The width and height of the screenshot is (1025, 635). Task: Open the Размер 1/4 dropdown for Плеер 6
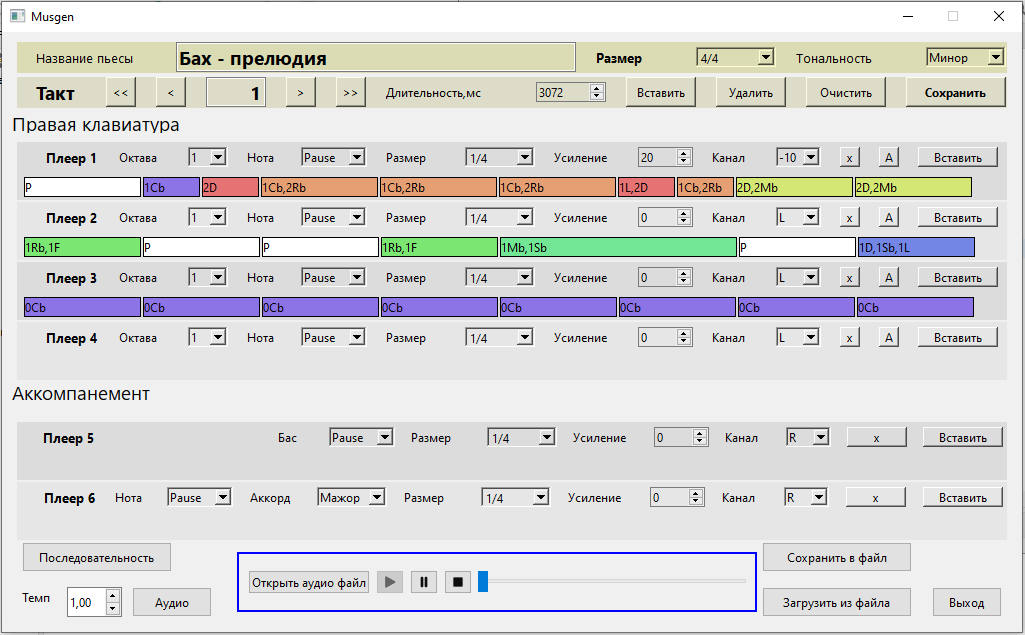(x=515, y=498)
